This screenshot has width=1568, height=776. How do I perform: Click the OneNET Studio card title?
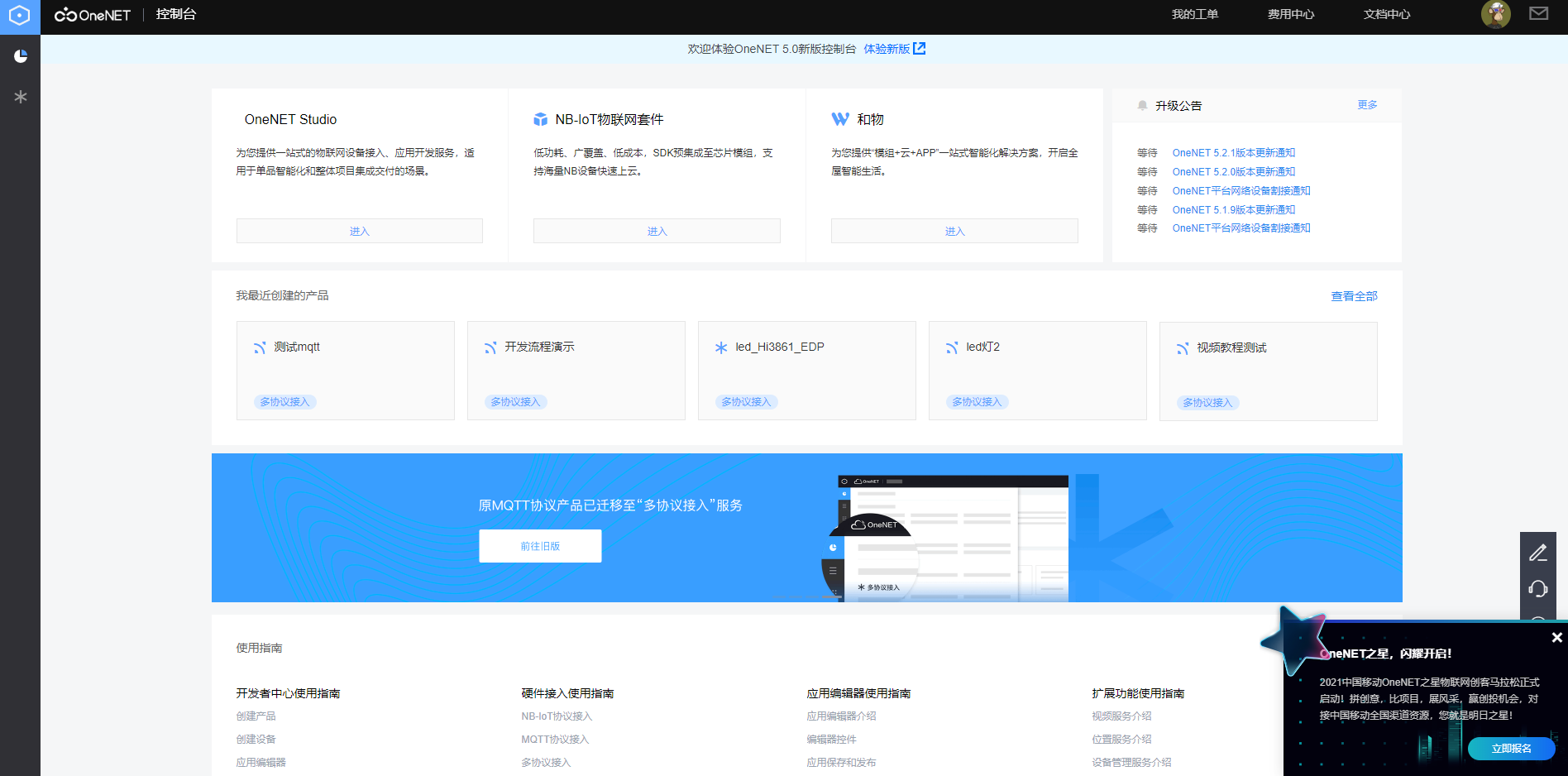tap(290, 119)
